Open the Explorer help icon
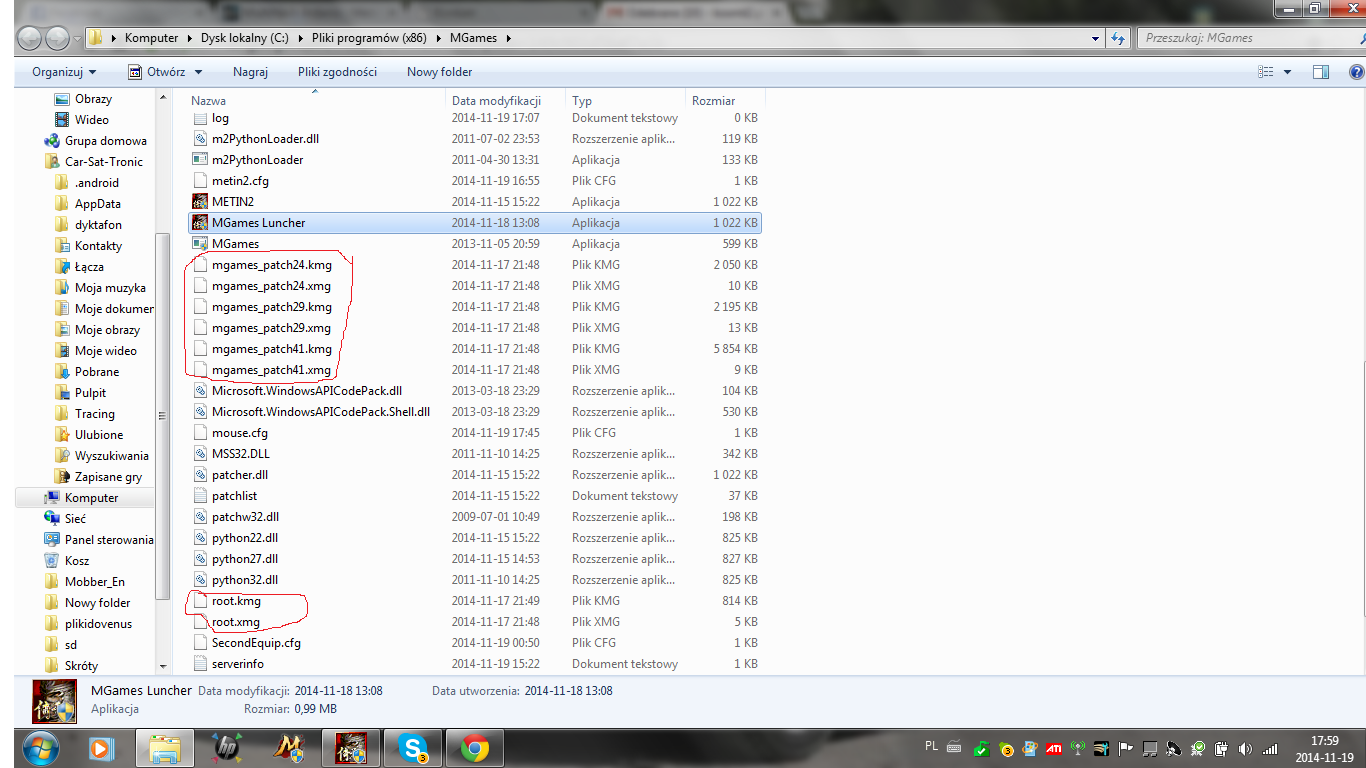Screen dimensions: 1366x768 coord(1356,72)
